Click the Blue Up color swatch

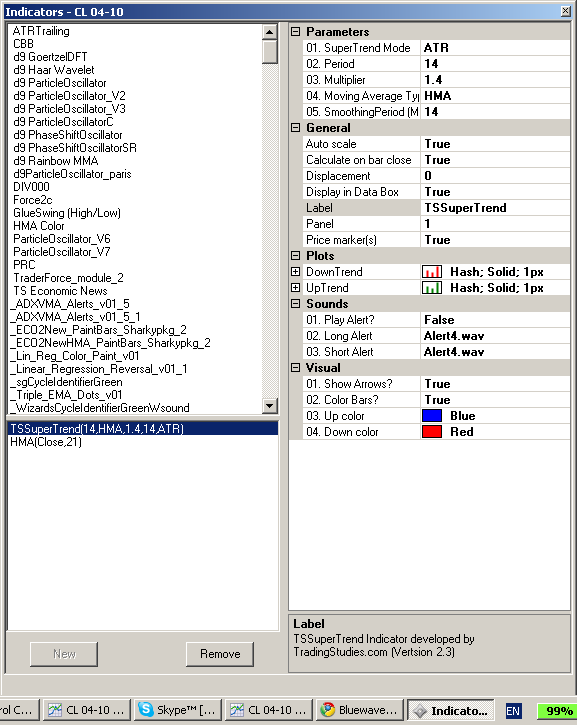(432, 416)
